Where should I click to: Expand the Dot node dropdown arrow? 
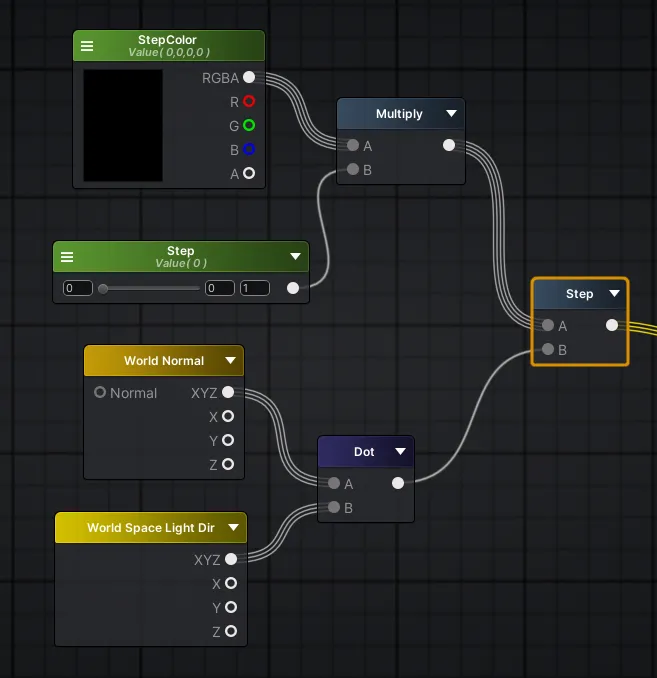click(400, 452)
